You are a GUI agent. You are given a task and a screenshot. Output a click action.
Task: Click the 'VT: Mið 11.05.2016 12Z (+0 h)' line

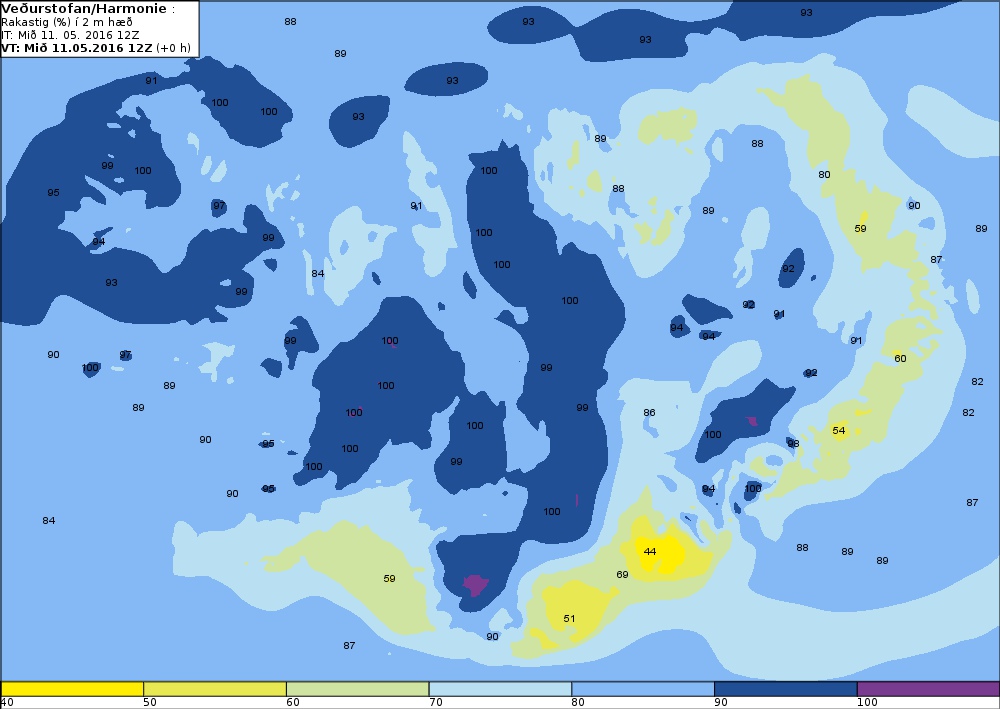pyautogui.click(x=96, y=48)
